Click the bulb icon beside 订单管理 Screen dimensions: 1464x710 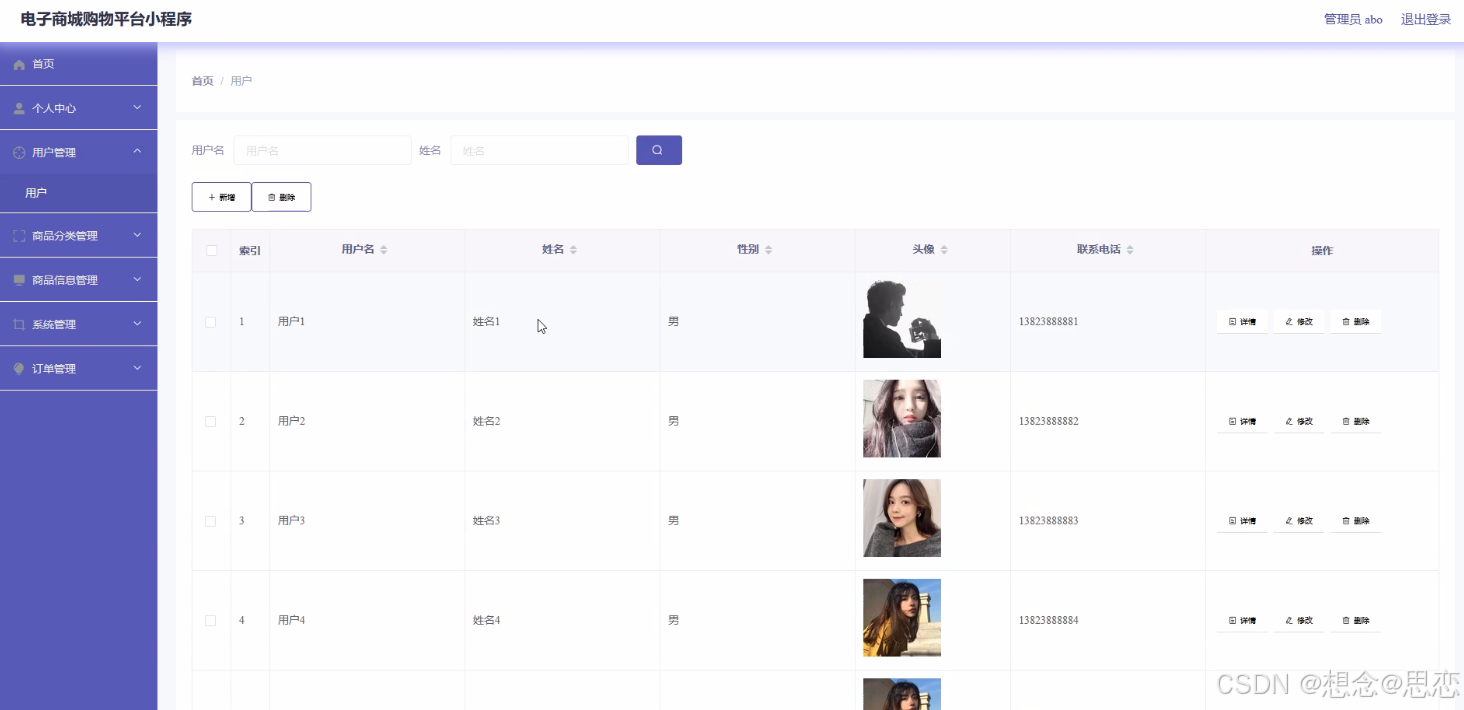19,369
